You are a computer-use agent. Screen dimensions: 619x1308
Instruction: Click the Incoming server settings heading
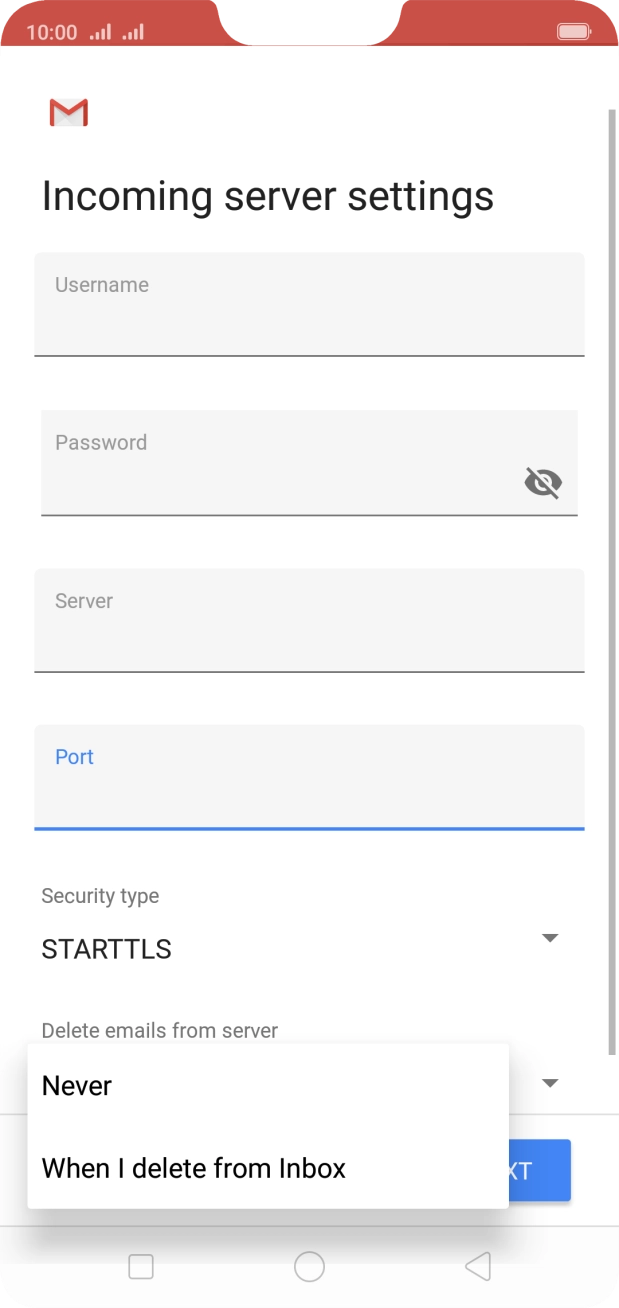tap(267, 195)
